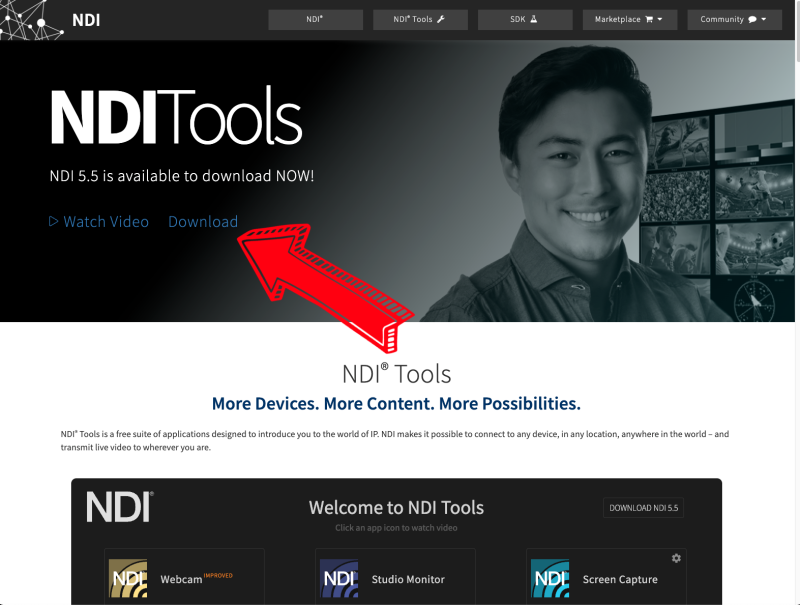Viewport: 800px width, 605px height.
Task: Select the Screen Capture app icon
Action: point(549,578)
